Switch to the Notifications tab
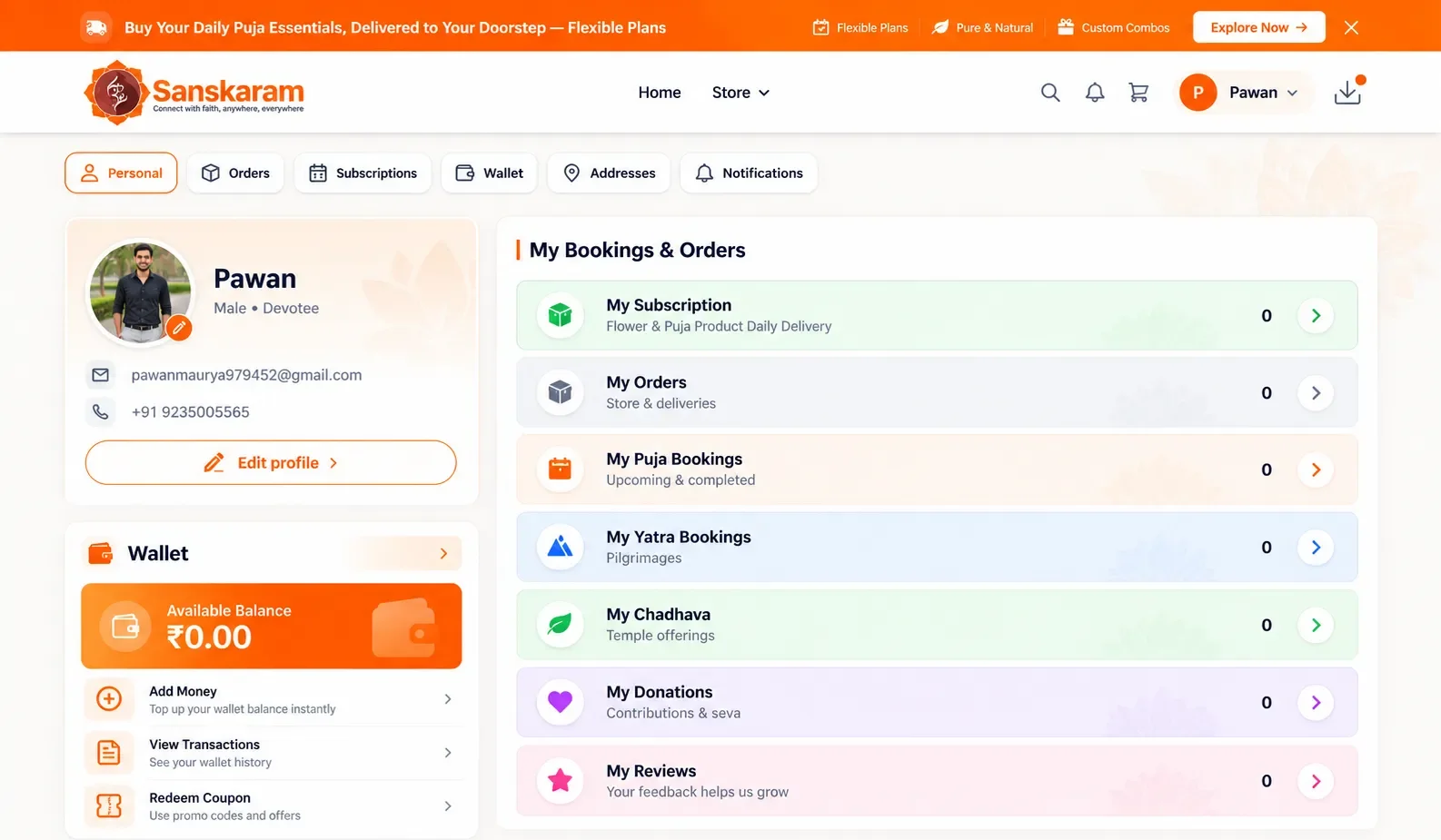 coord(749,173)
